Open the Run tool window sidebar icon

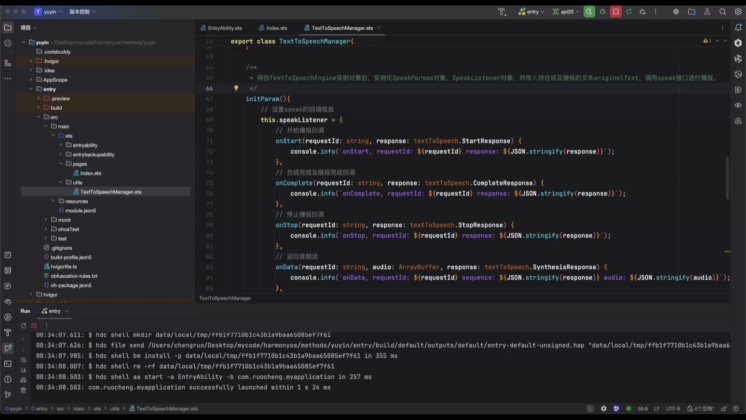(7, 348)
